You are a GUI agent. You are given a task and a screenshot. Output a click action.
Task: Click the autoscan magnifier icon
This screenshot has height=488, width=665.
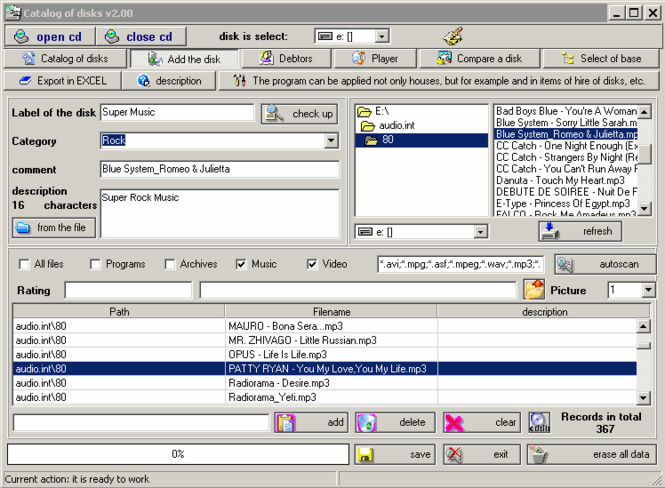click(565, 265)
